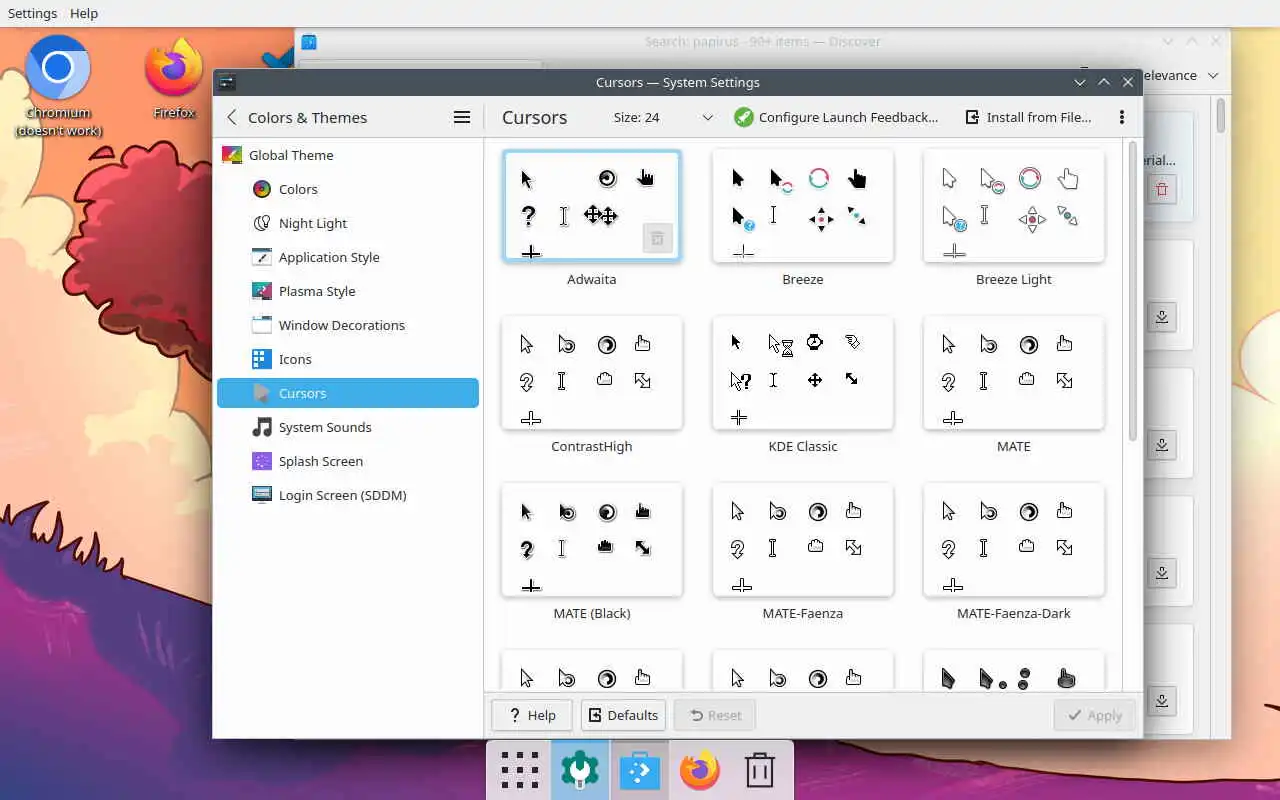Open Splash Screen settings
The image size is (1280, 800).
coord(348,461)
